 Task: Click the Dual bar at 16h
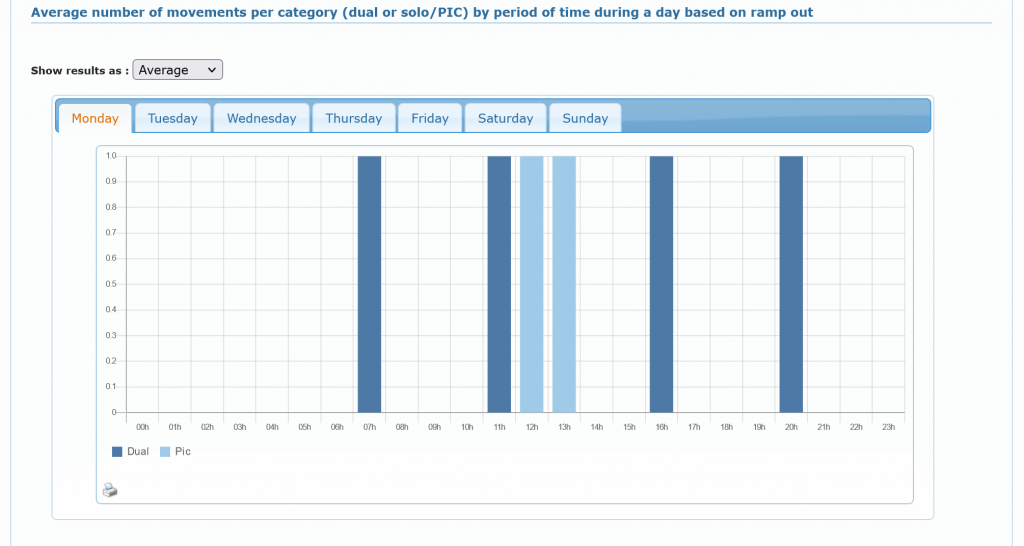click(661, 284)
